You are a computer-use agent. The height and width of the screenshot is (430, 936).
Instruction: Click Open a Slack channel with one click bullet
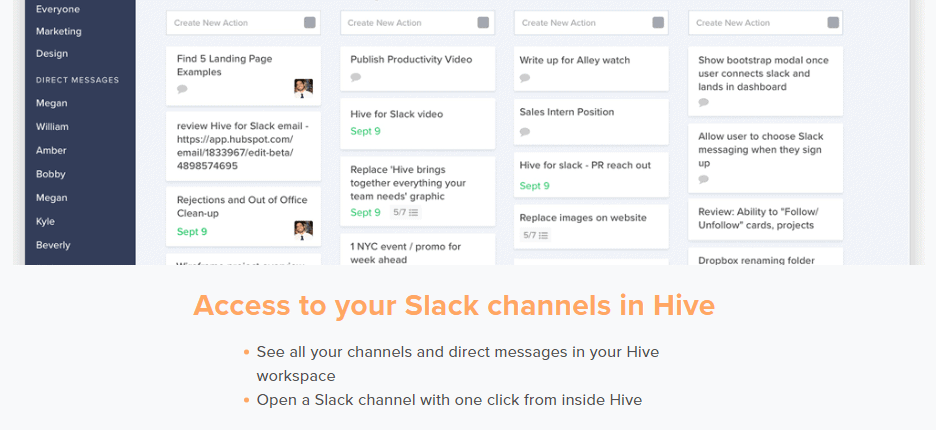click(449, 400)
